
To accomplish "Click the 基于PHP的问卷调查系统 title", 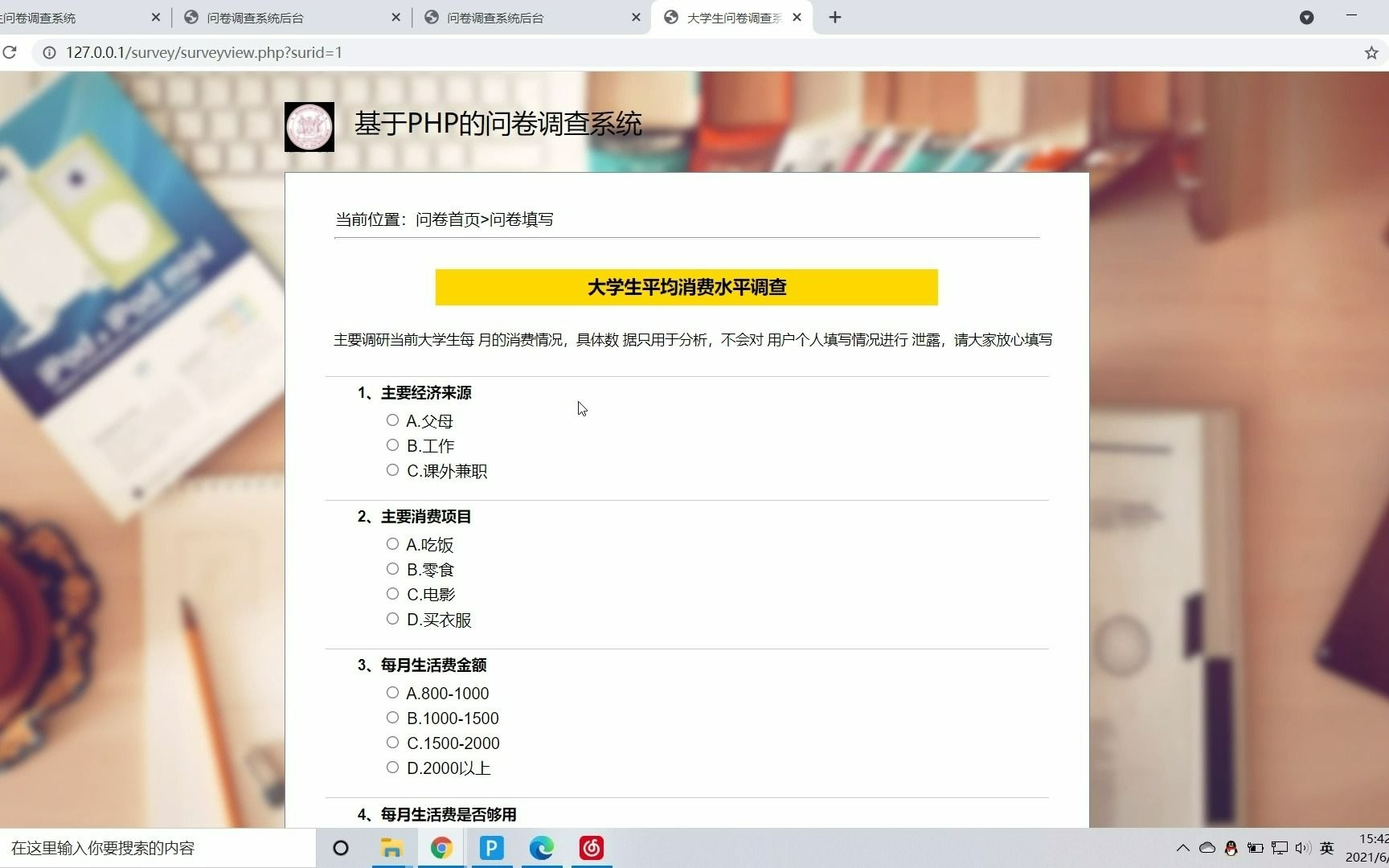I will pyautogui.click(x=498, y=124).
